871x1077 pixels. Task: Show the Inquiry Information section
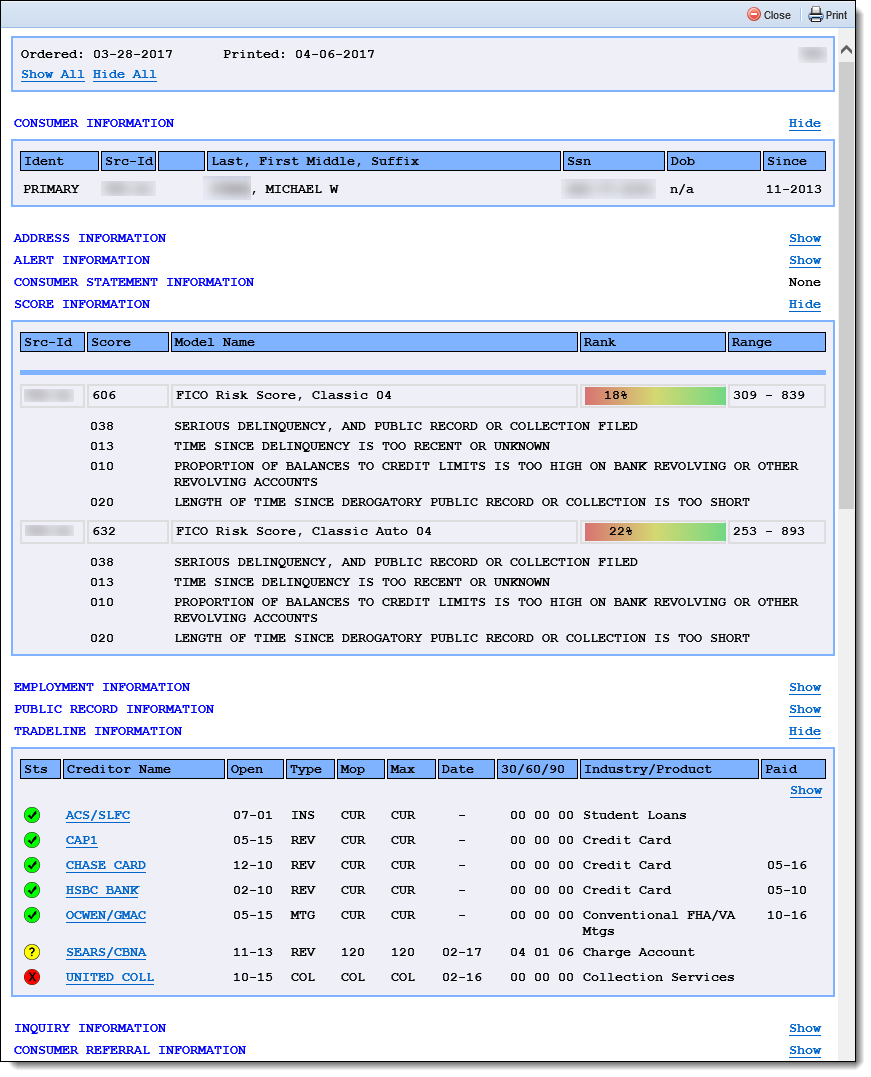[805, 1028]
